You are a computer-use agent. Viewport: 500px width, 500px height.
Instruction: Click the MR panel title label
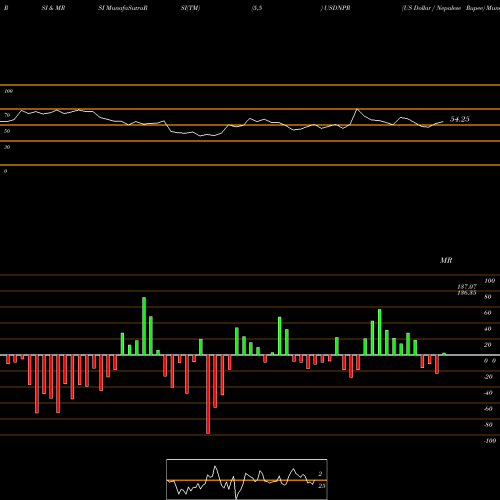(x=446, y=260)
